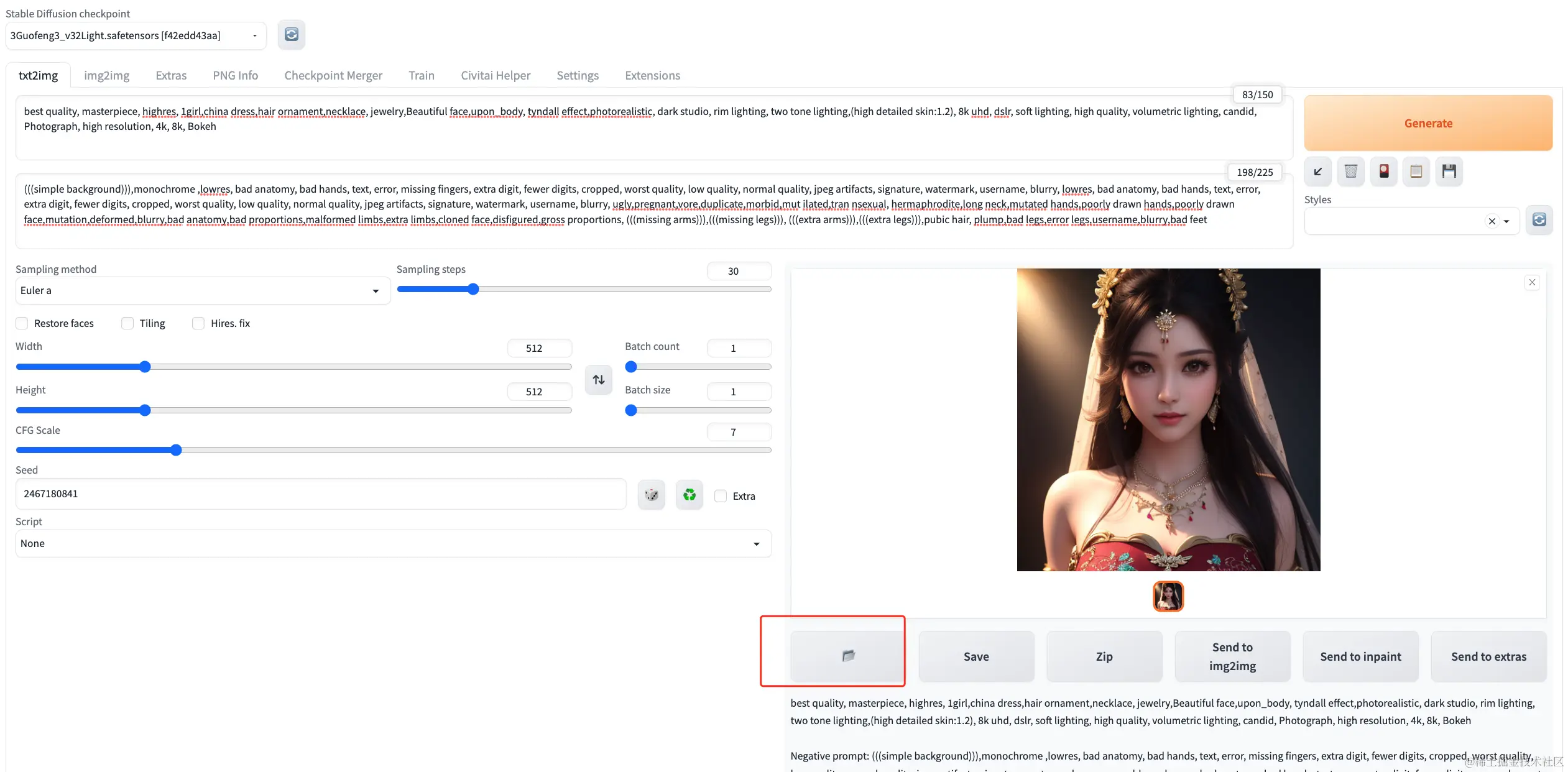1568x772 pixels.
Task: Click the red card extra-networks icon
Action: pyautogui.click(x=1383, y=172)
